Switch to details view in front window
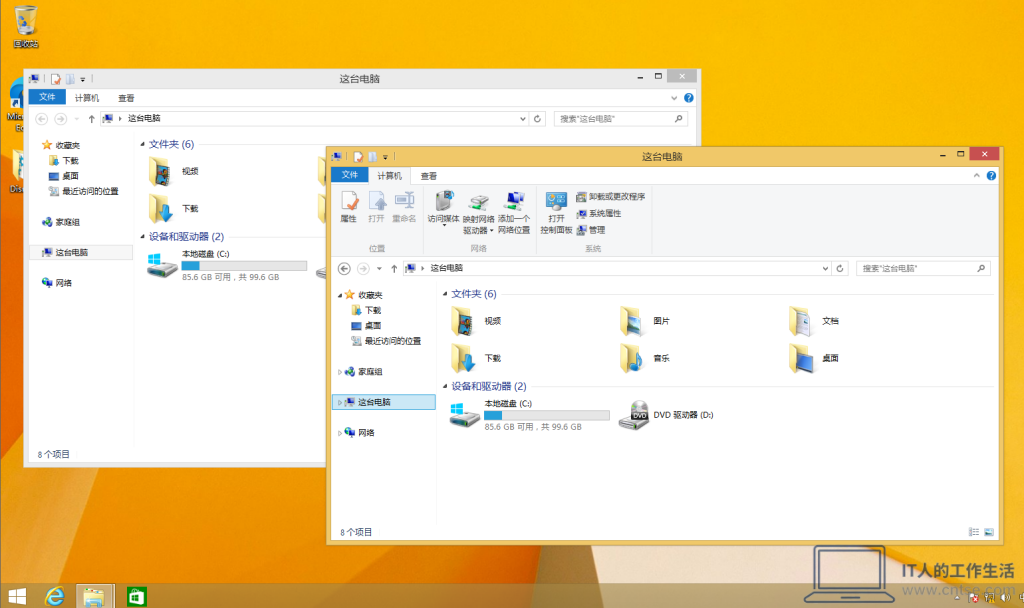Image resolution: width=1024 pixels, height=608 pixels. coord(974,532)
